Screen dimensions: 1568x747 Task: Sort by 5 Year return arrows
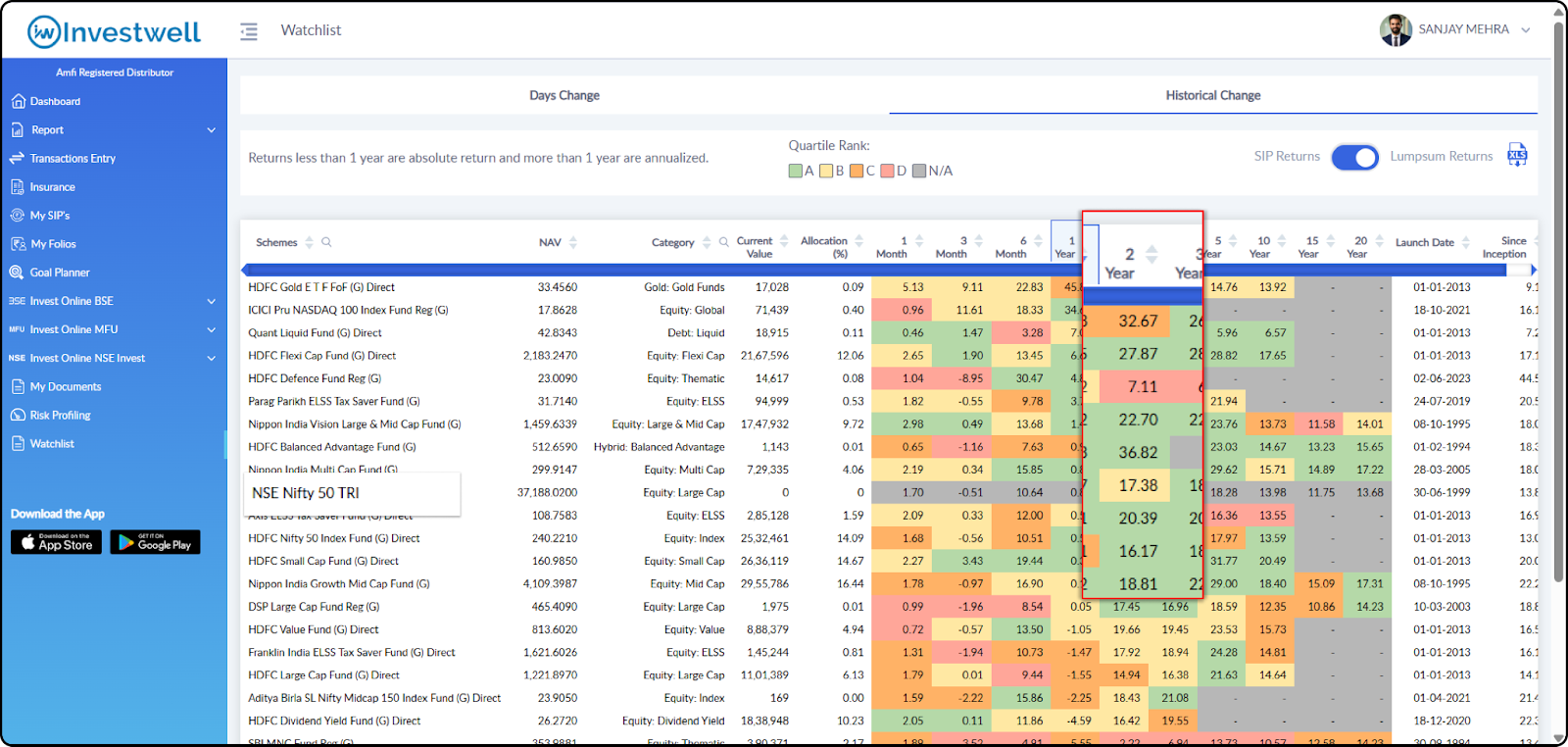click(x=1233, y=241)
